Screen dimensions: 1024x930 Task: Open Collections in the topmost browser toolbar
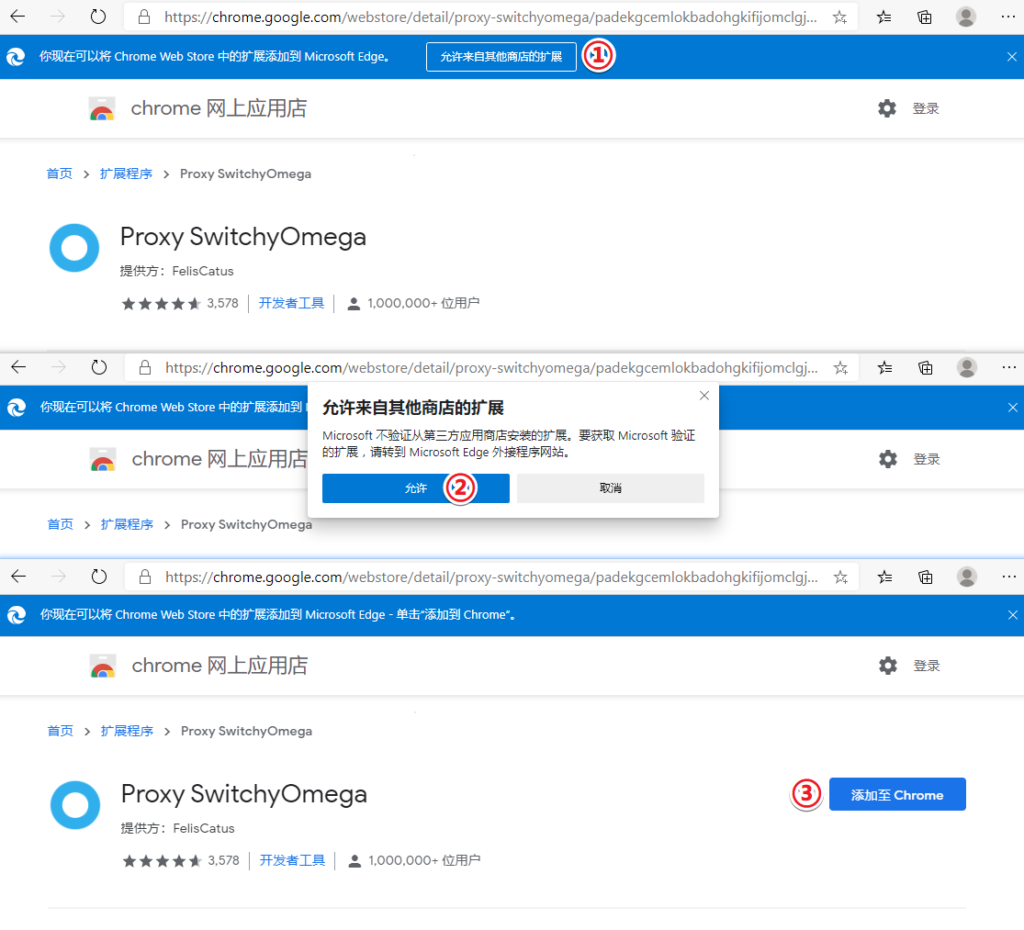pyautogui.click(x=925, y=17)
